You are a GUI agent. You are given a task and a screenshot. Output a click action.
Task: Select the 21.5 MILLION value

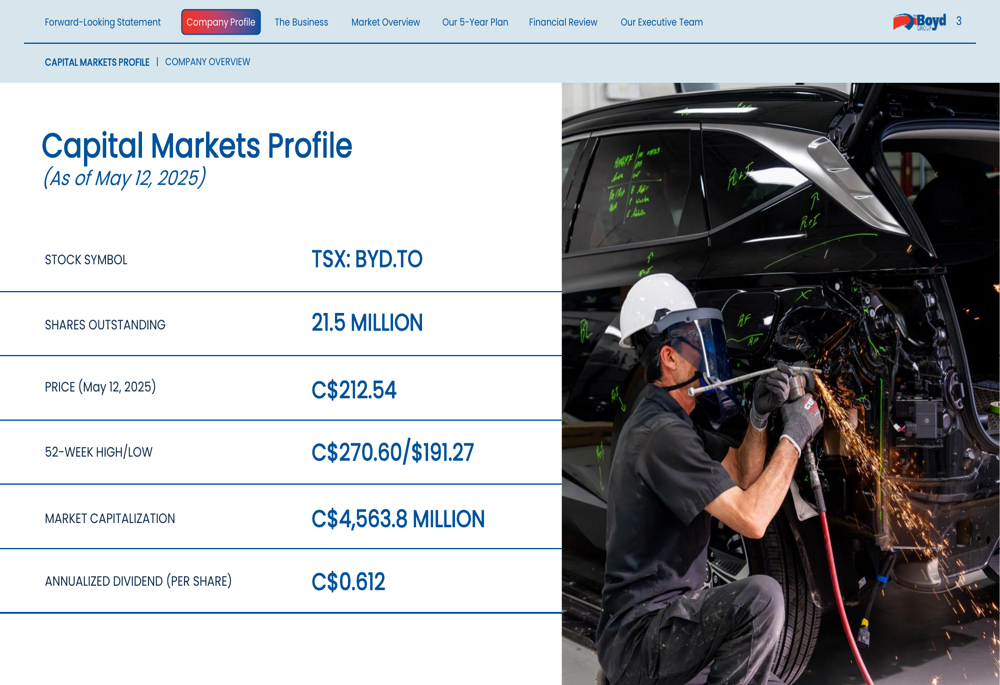click(367, 323)
